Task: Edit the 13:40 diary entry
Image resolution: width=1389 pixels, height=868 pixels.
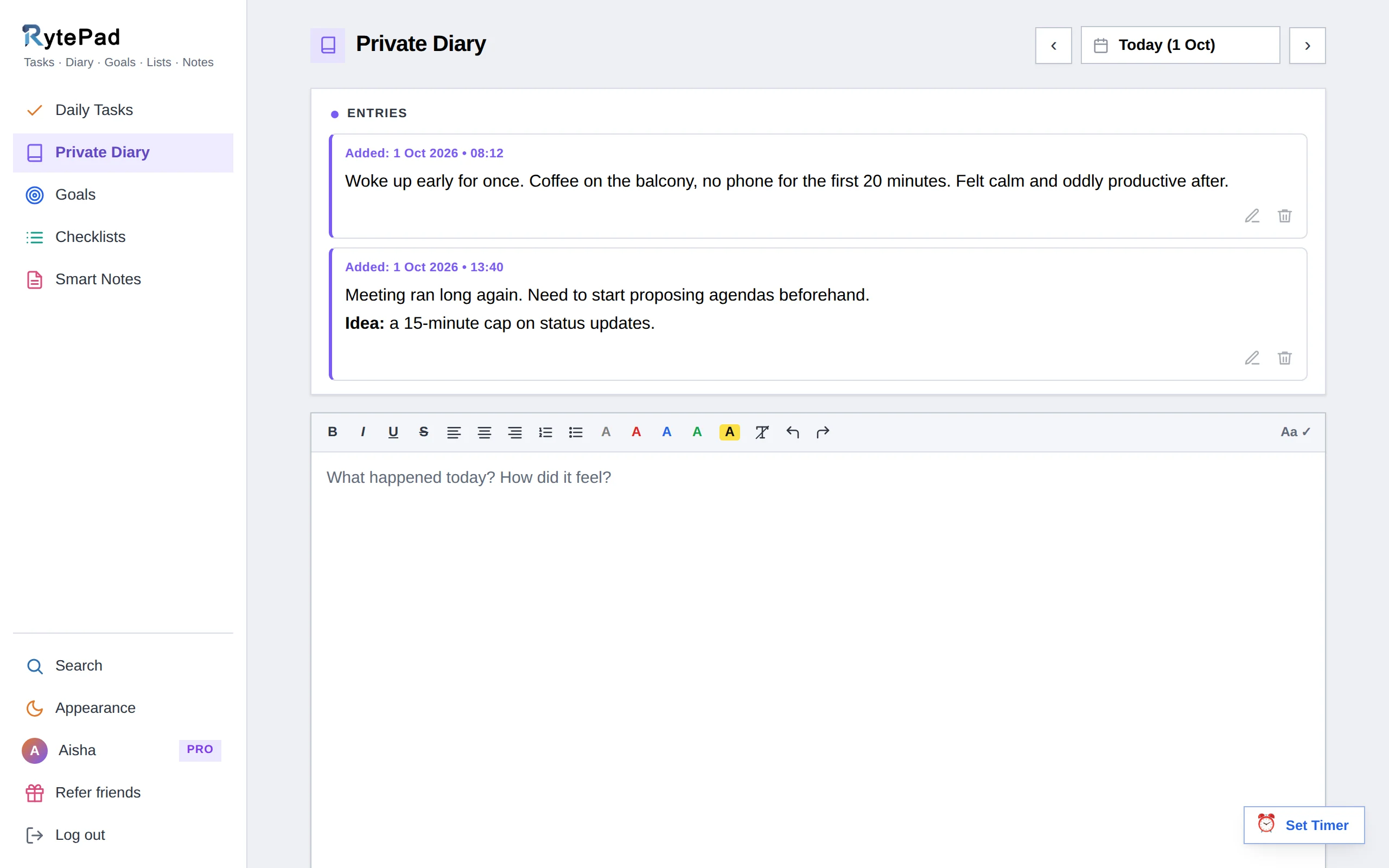Action: pyautogui.click(x=1252, y=358)
